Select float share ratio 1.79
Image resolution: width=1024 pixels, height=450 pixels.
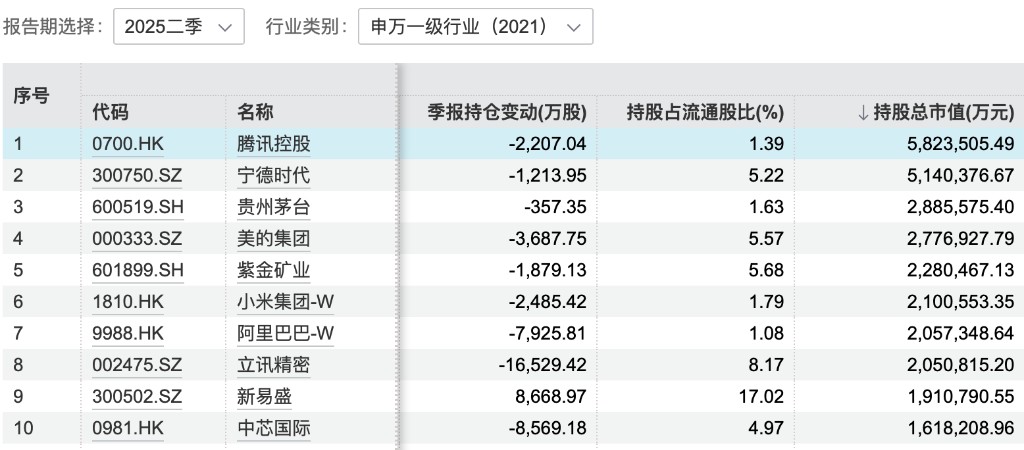click(767, 302)
